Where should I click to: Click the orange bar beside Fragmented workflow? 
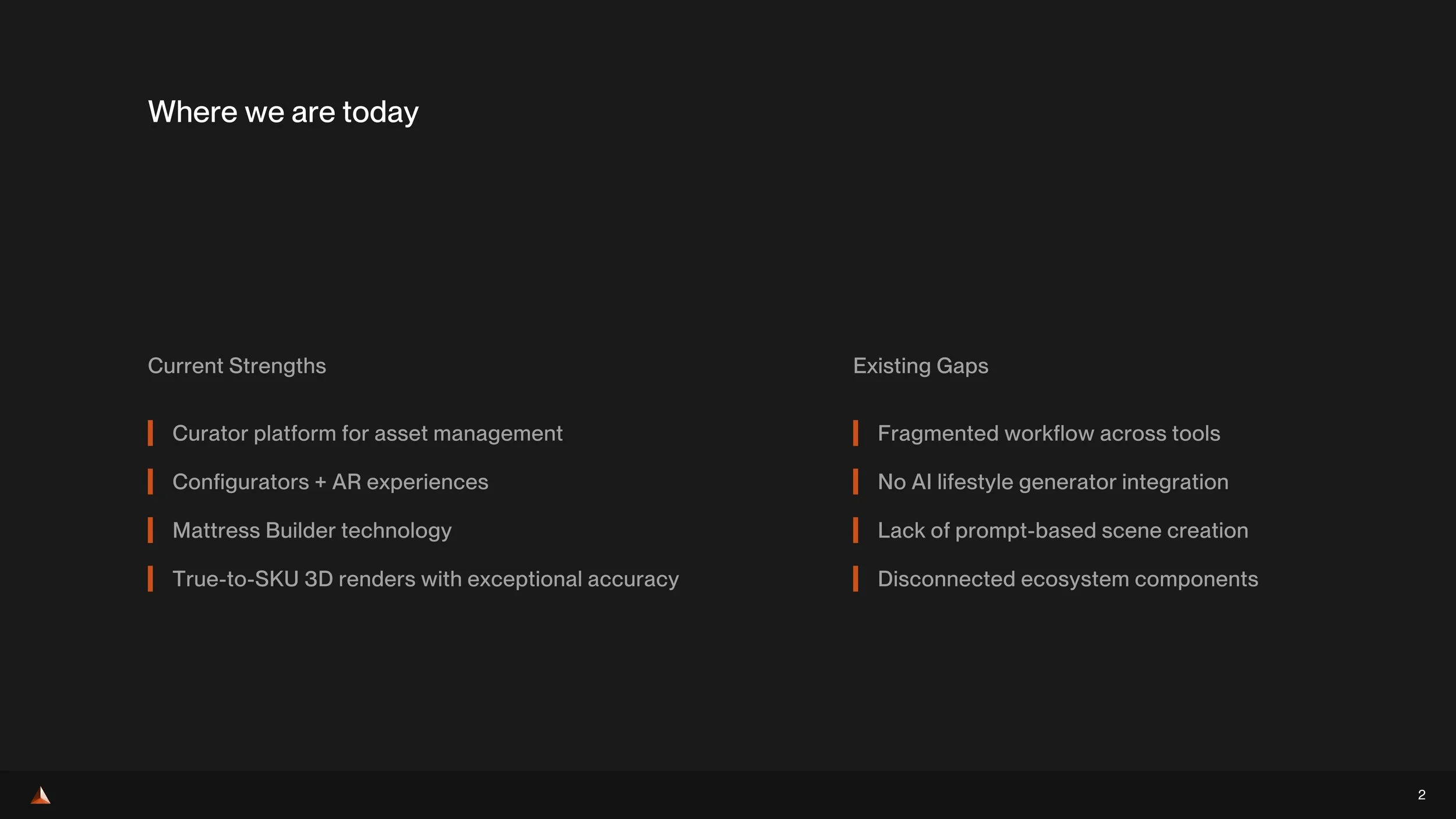(x=856, y=433)
